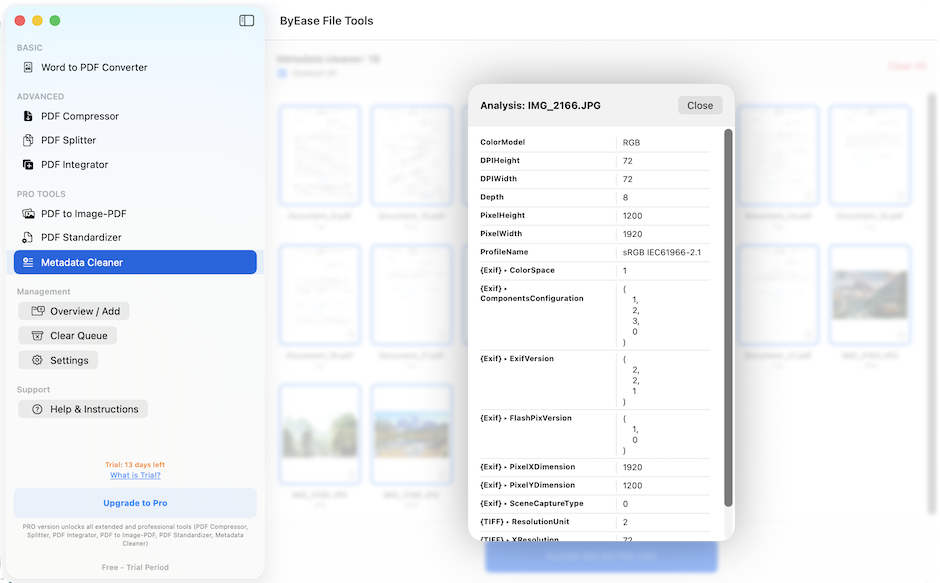This screenshot has height=583, width=940.
Task: Empty the list with Clear Queue
Action: 67,335
